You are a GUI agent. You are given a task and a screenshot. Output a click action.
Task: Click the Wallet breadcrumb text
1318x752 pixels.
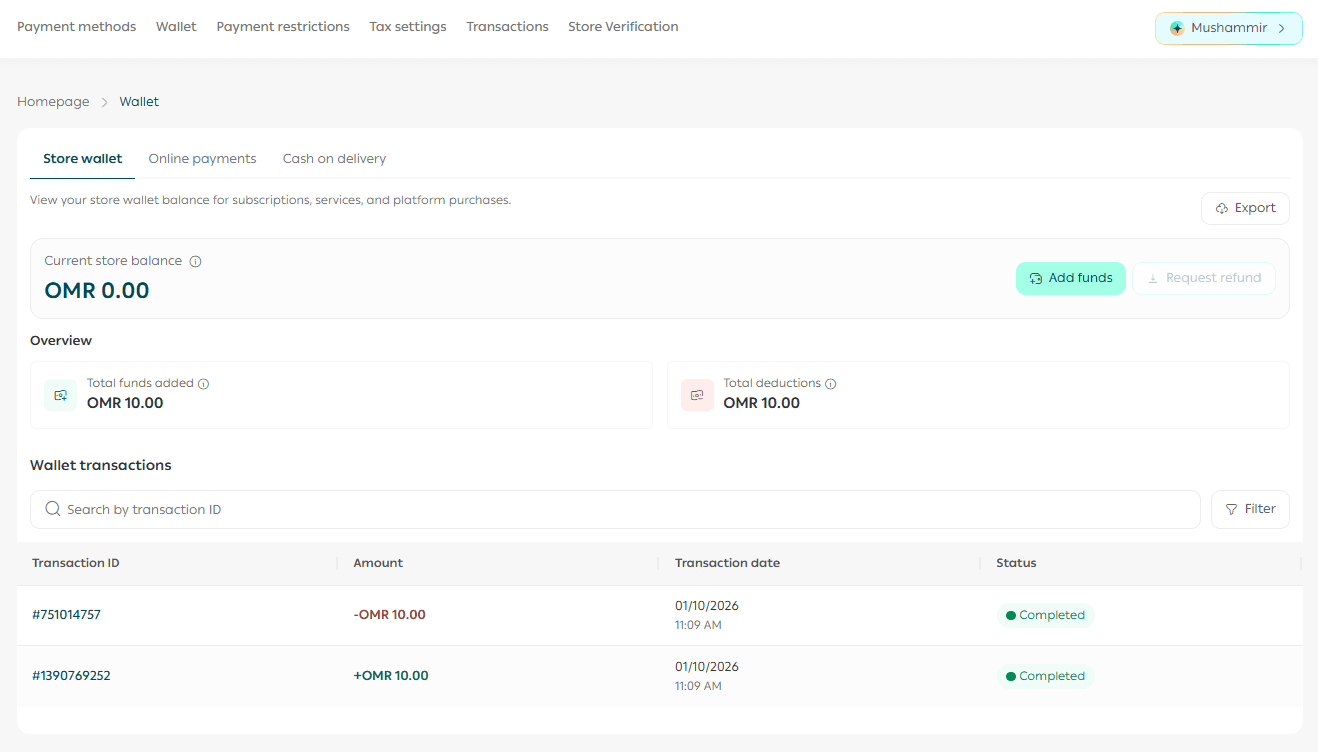(x=139, y=102)
